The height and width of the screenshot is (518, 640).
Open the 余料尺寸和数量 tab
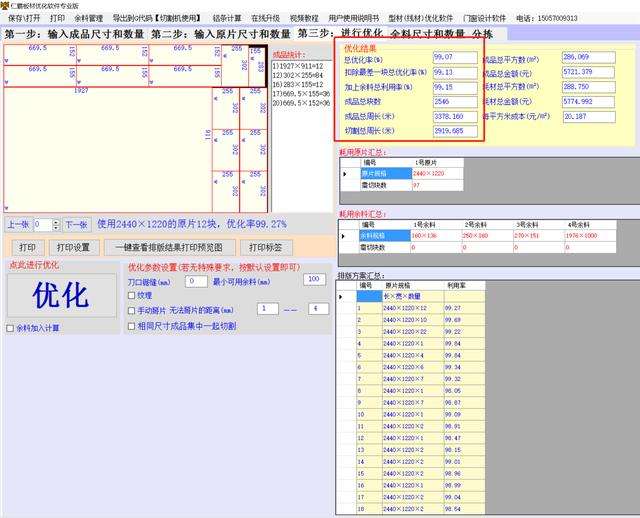tap(427, 33)
